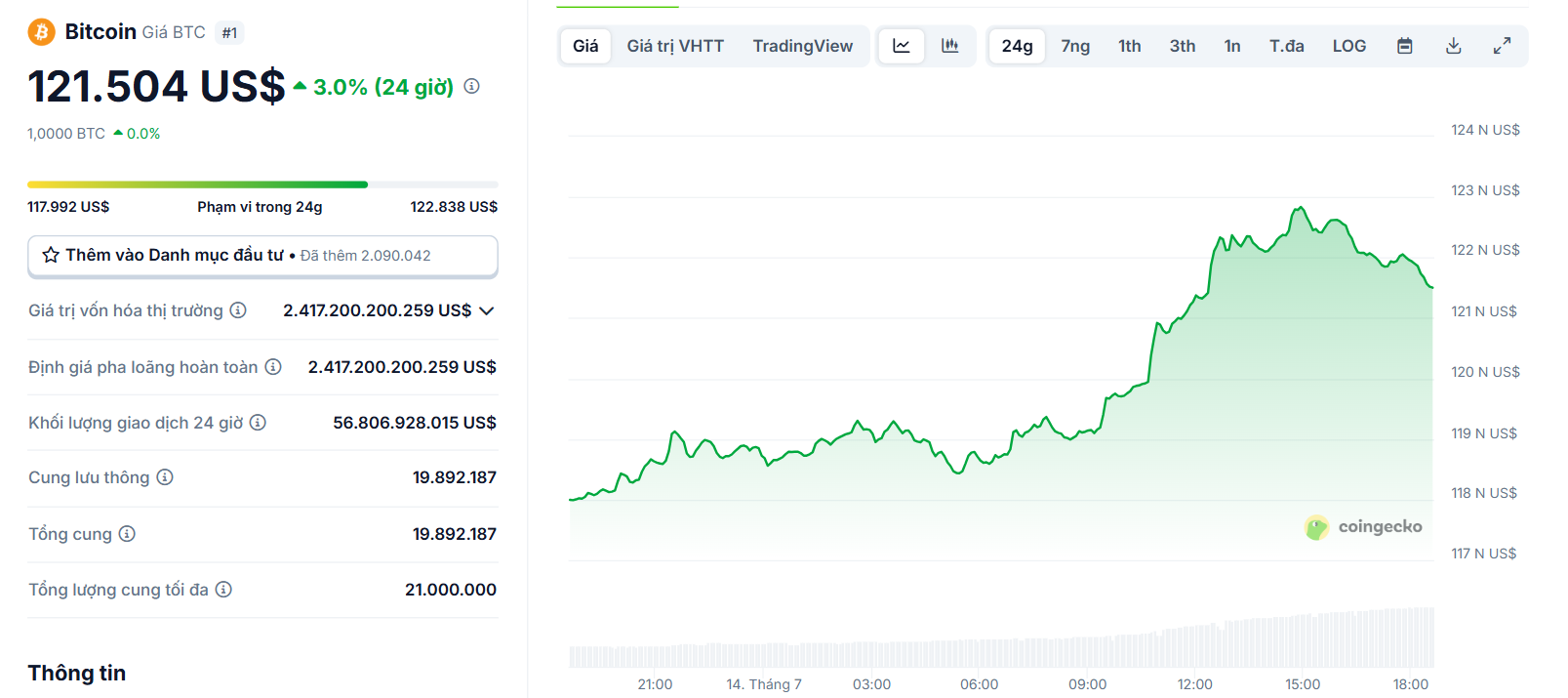Click the #1 rank badge
The height and width of the screenshot is (698, 1568).
229,33
